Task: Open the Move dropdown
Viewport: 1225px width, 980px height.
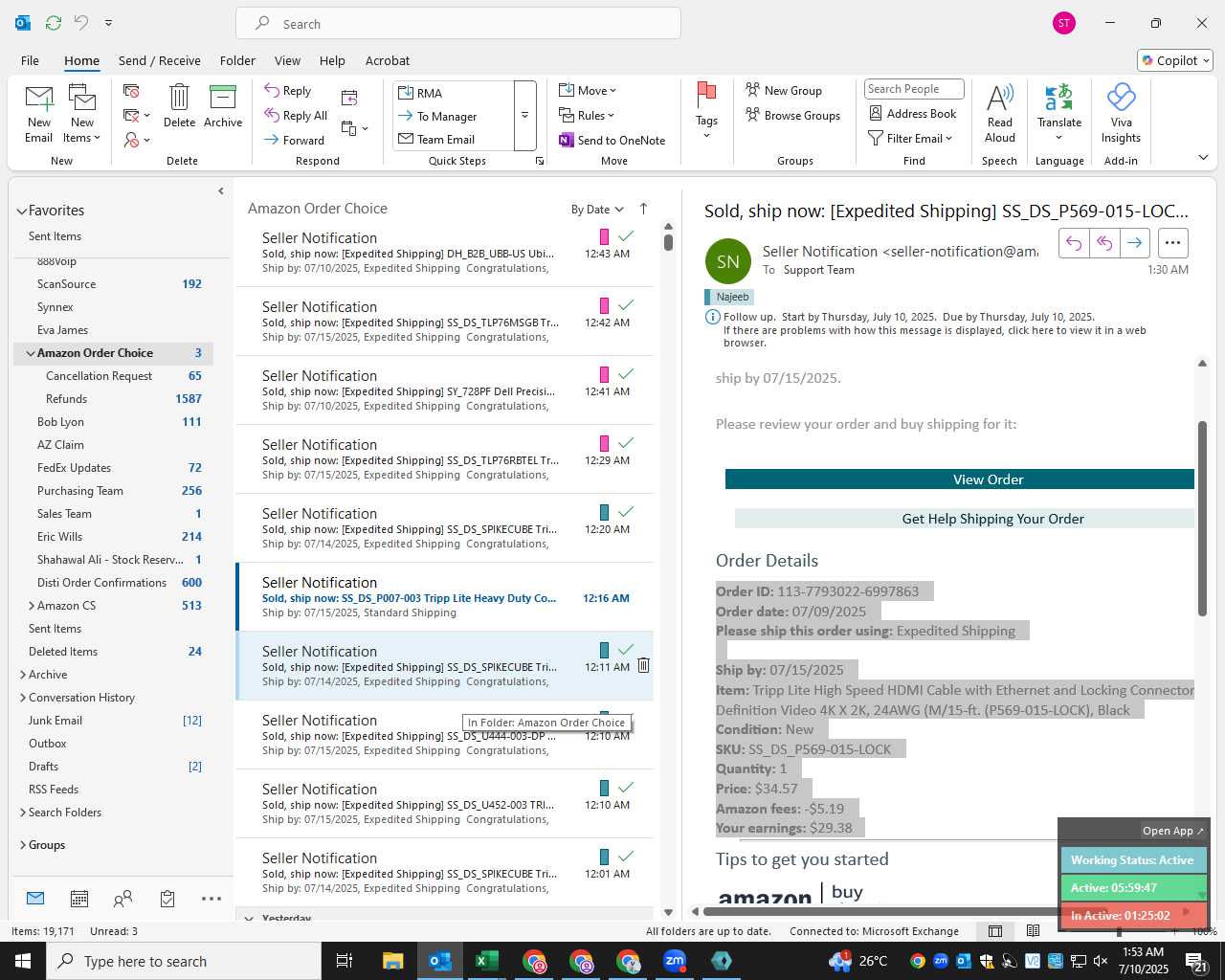Action: tap(588, 90)
